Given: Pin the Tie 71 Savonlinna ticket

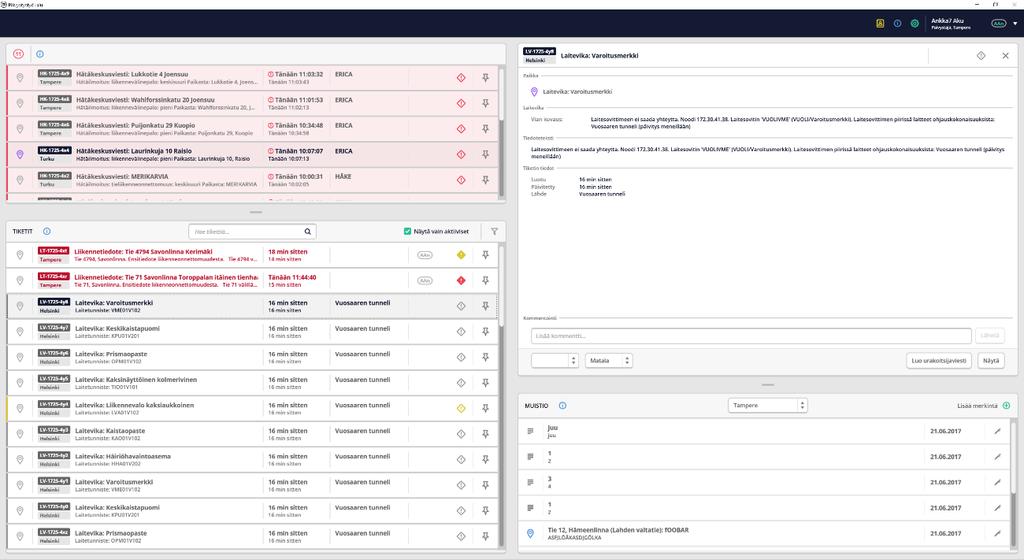Looking at the screenshot, I should 485,280.
